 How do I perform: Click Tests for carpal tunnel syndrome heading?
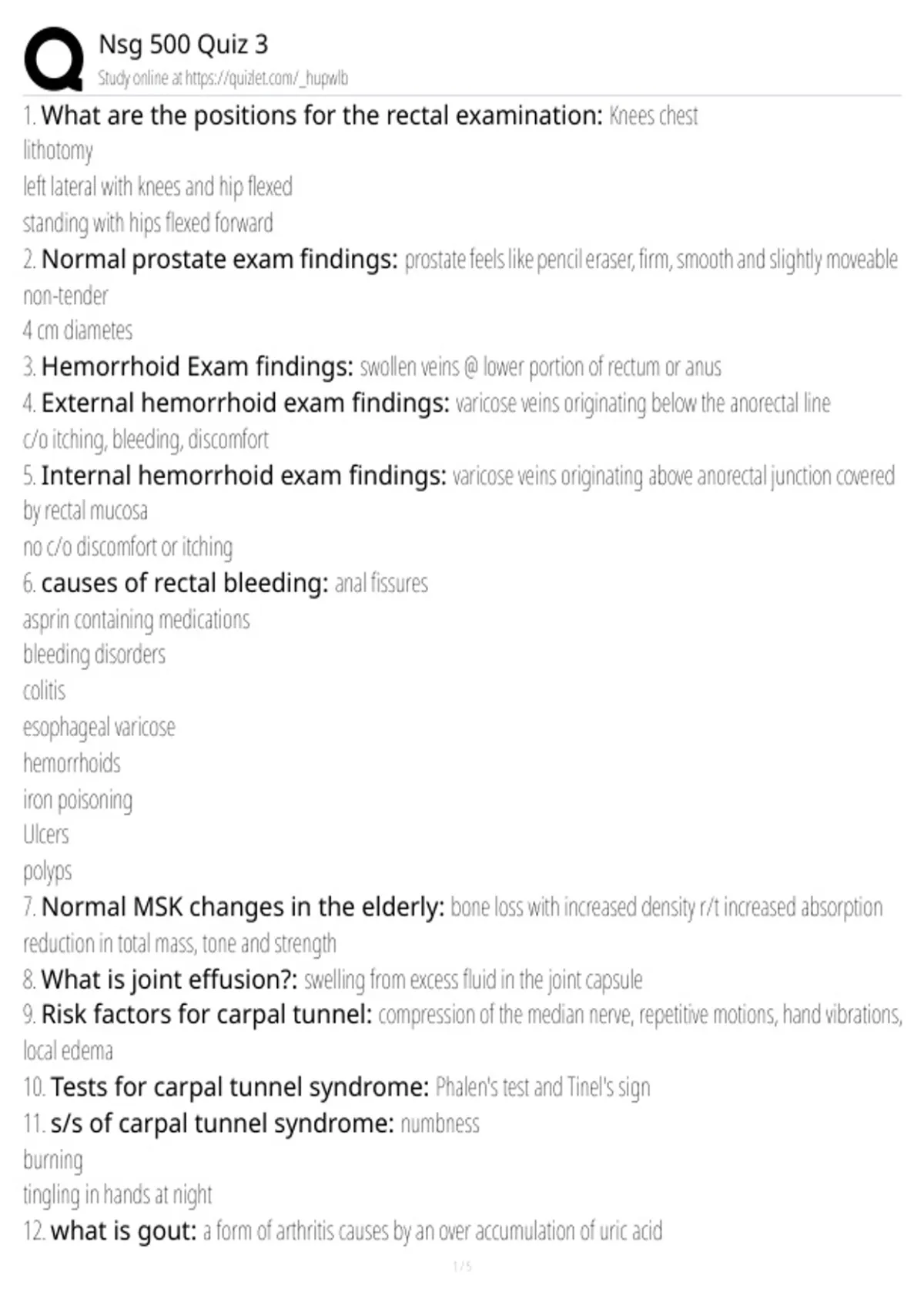[x=239, y=1087]
